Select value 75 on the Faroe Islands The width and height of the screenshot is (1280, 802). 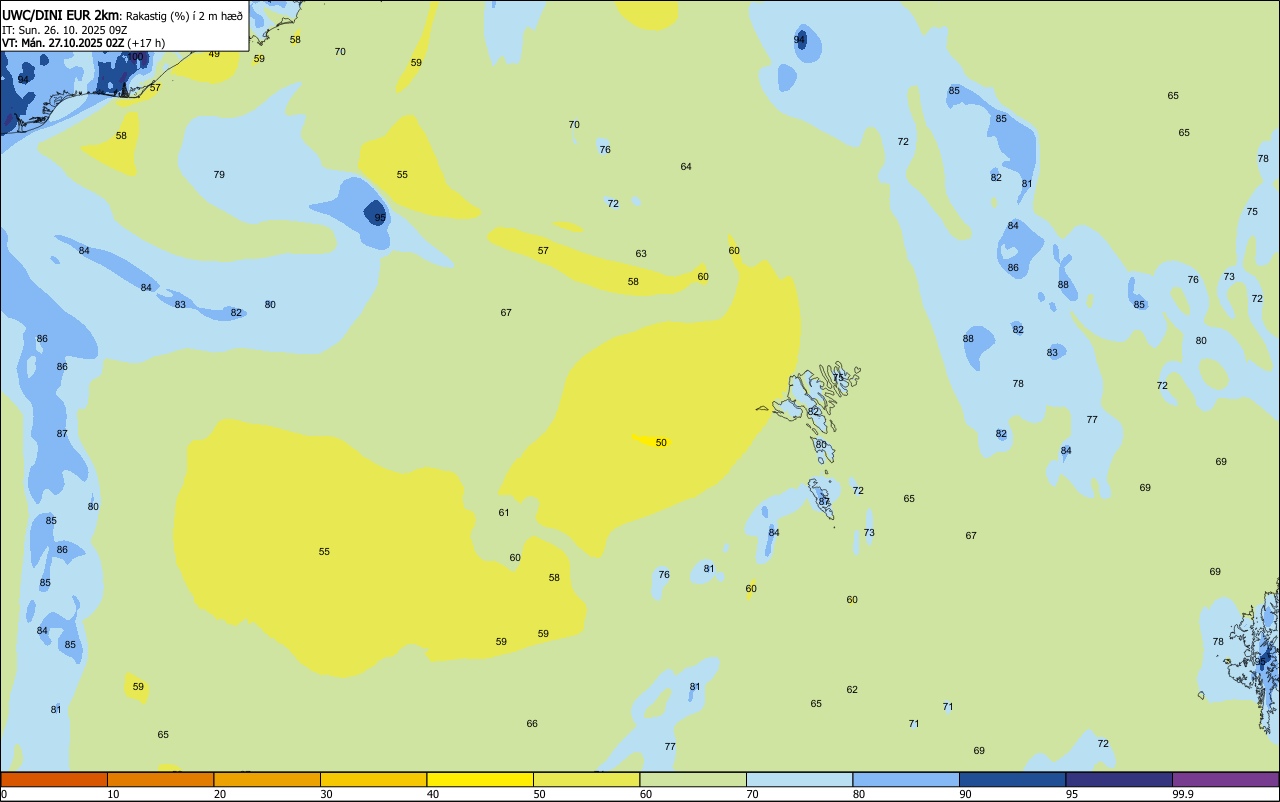839,377
